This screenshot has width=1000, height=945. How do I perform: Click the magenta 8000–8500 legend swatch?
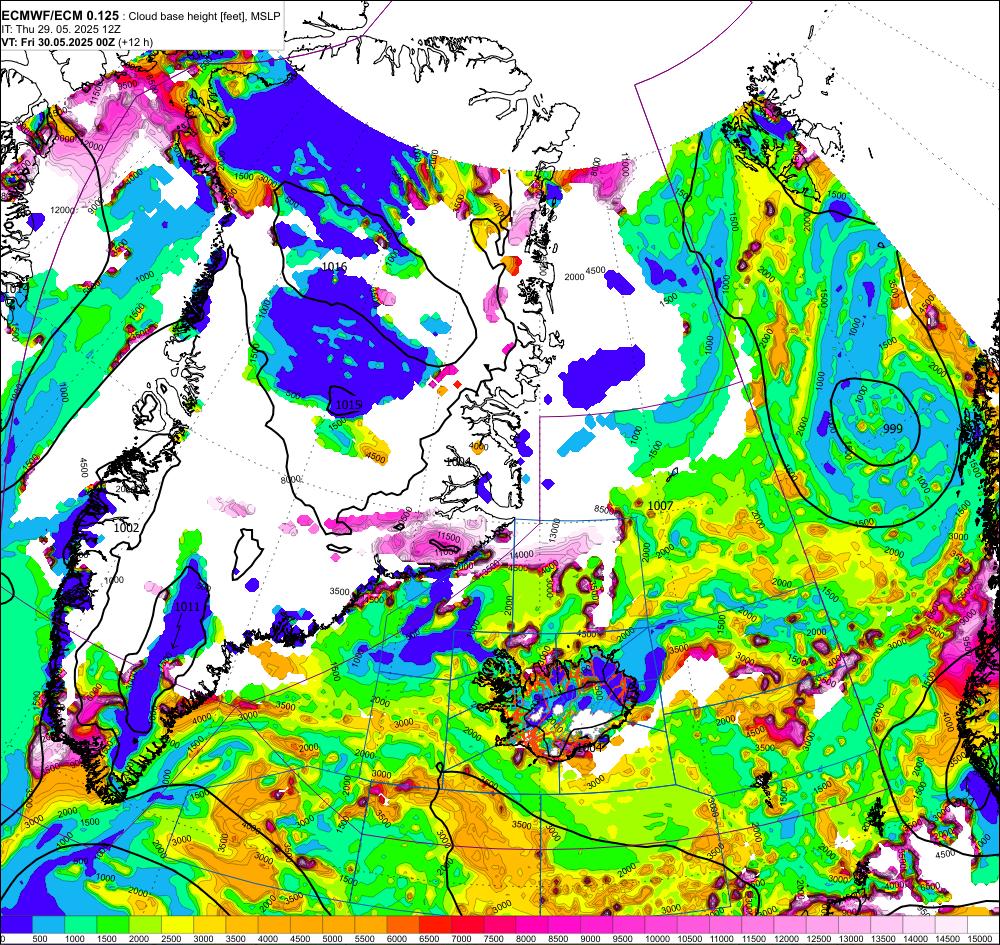[x=533, y=924]
